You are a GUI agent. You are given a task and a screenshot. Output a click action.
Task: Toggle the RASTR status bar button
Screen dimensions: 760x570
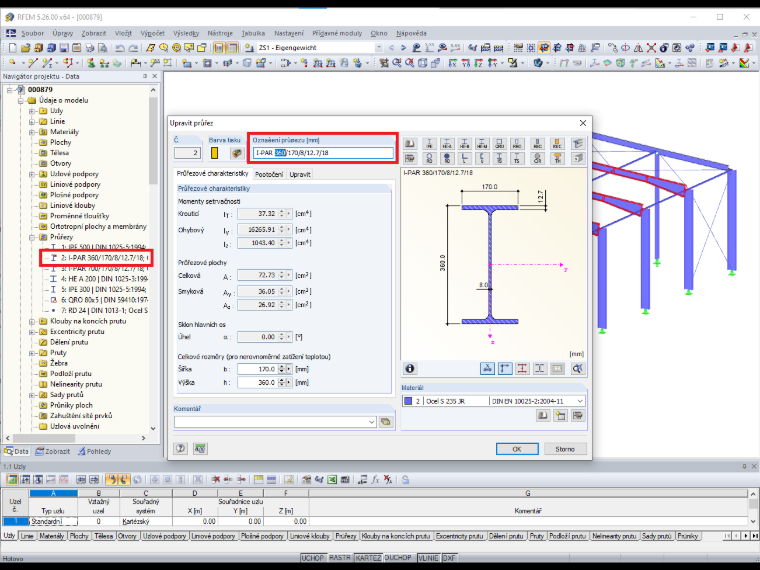340,558
